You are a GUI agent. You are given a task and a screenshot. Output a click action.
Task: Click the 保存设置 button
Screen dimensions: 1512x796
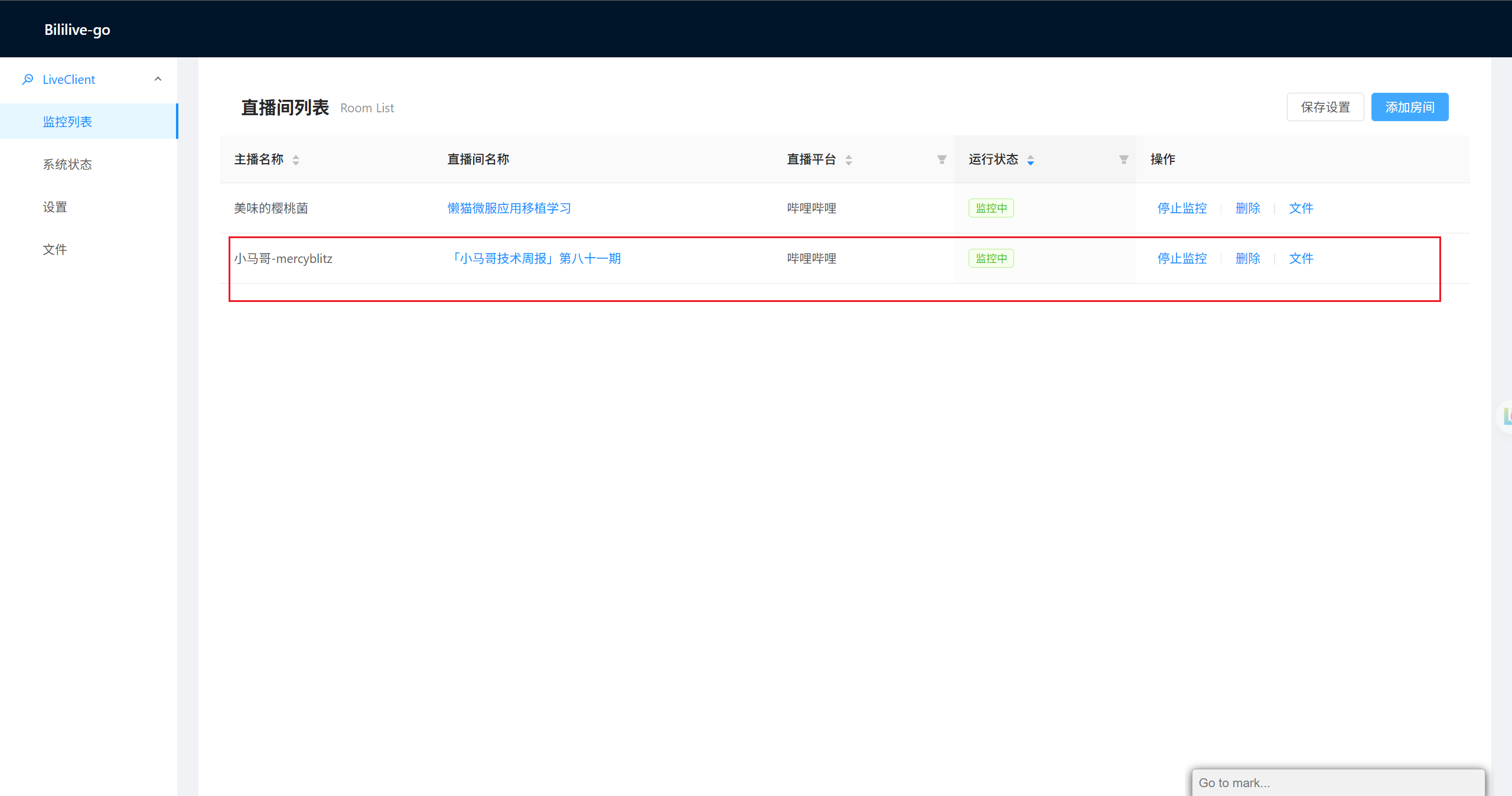pyautogui.click(x=1325, y=107)
